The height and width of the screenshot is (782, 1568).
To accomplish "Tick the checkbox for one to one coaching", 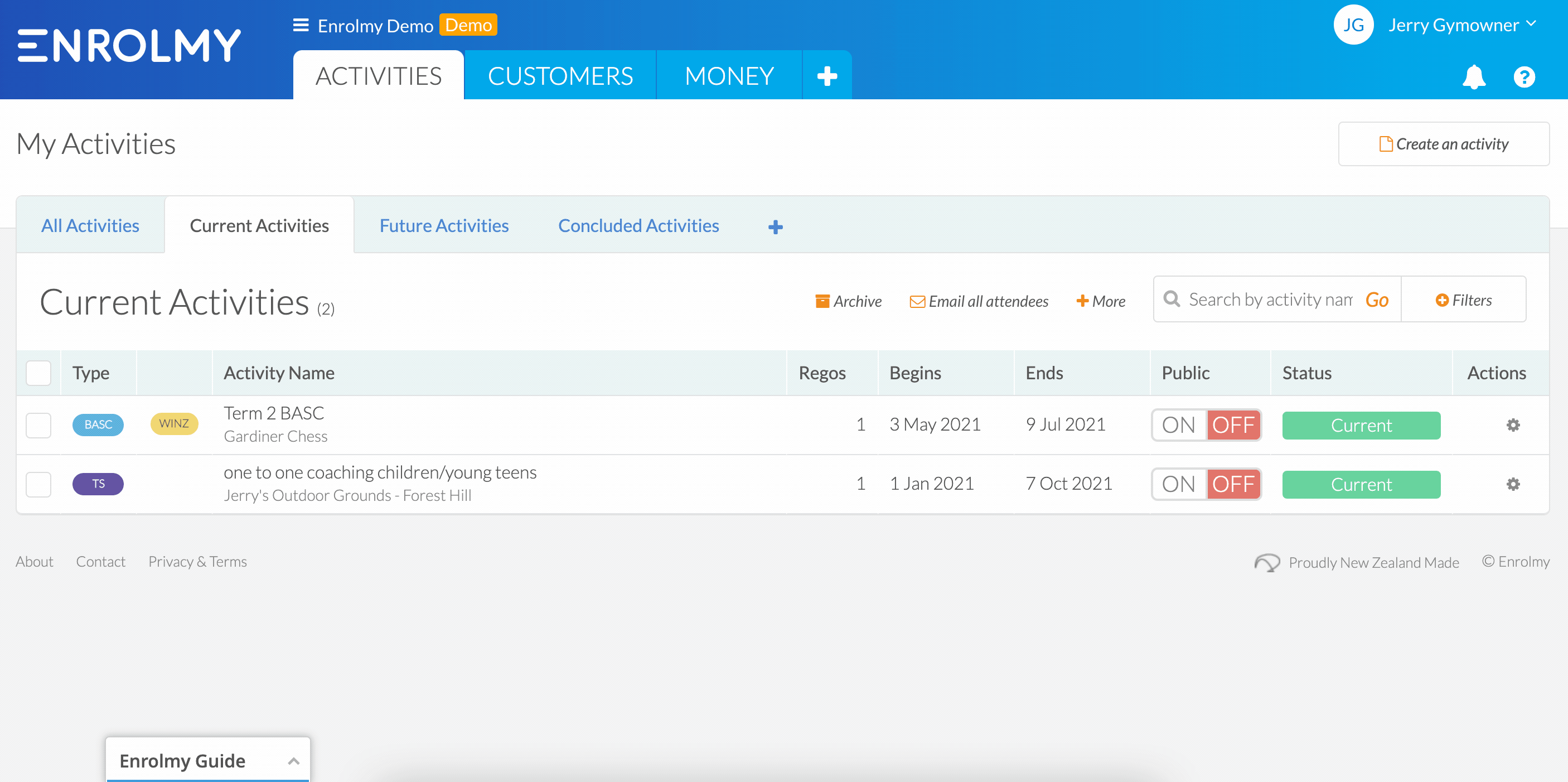I will (x=38, y=484).
